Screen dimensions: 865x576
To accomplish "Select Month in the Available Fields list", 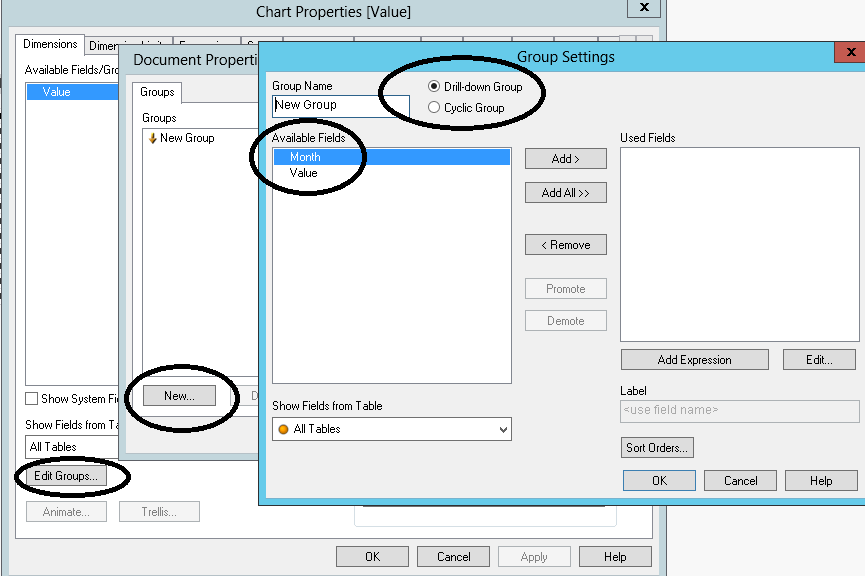I will 392,157.
